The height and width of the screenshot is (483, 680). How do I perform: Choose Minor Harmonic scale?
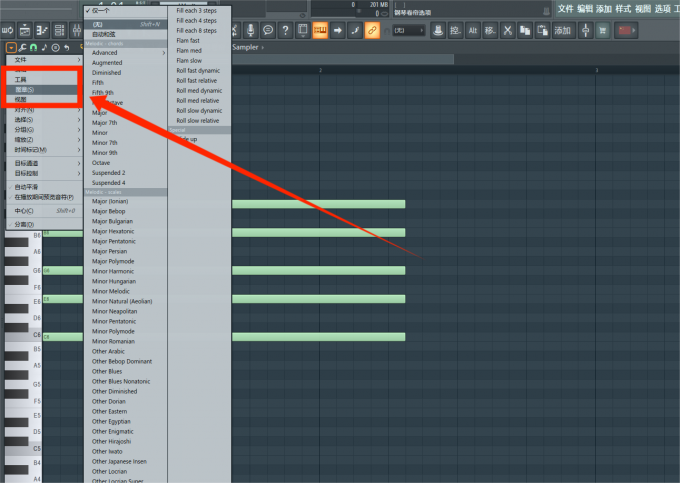[x=125, y=271]
